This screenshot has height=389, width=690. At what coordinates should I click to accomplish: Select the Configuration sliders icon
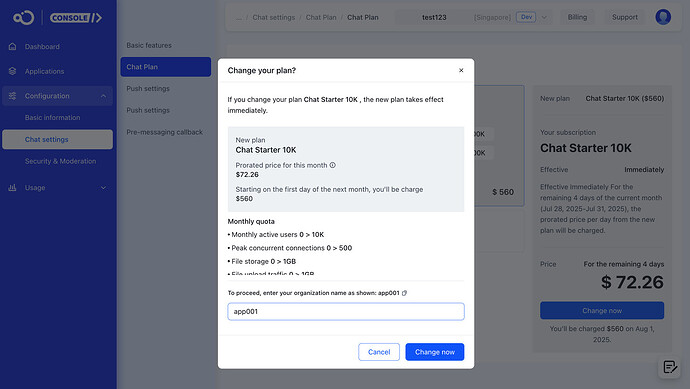12,95
